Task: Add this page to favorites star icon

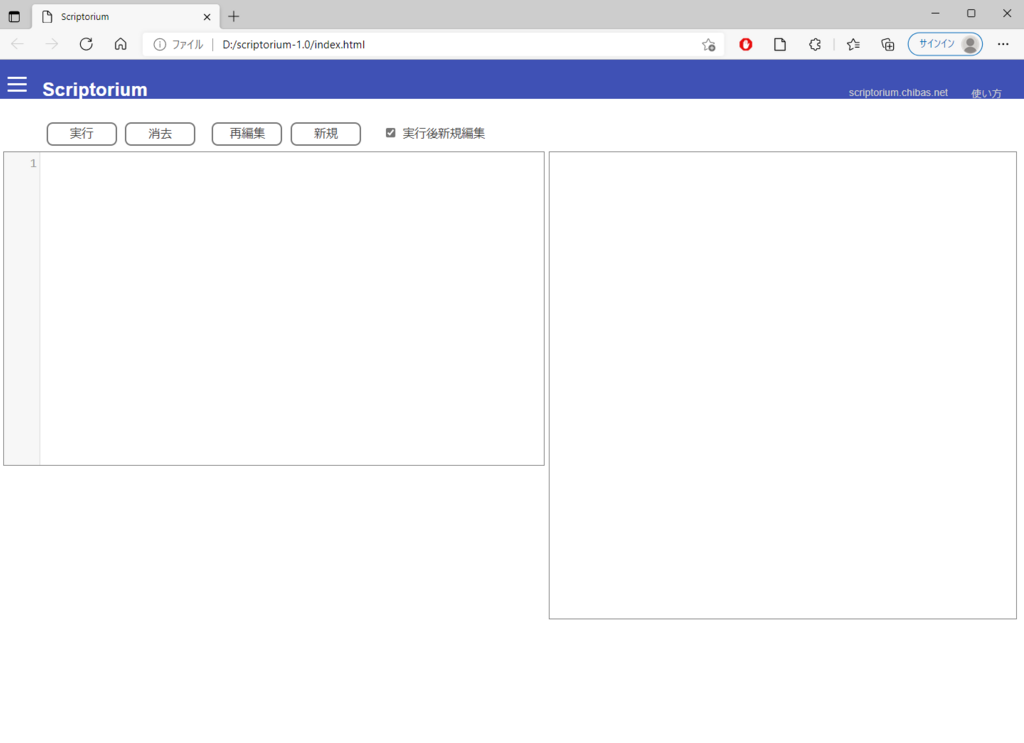Action: tap(708, 44)
